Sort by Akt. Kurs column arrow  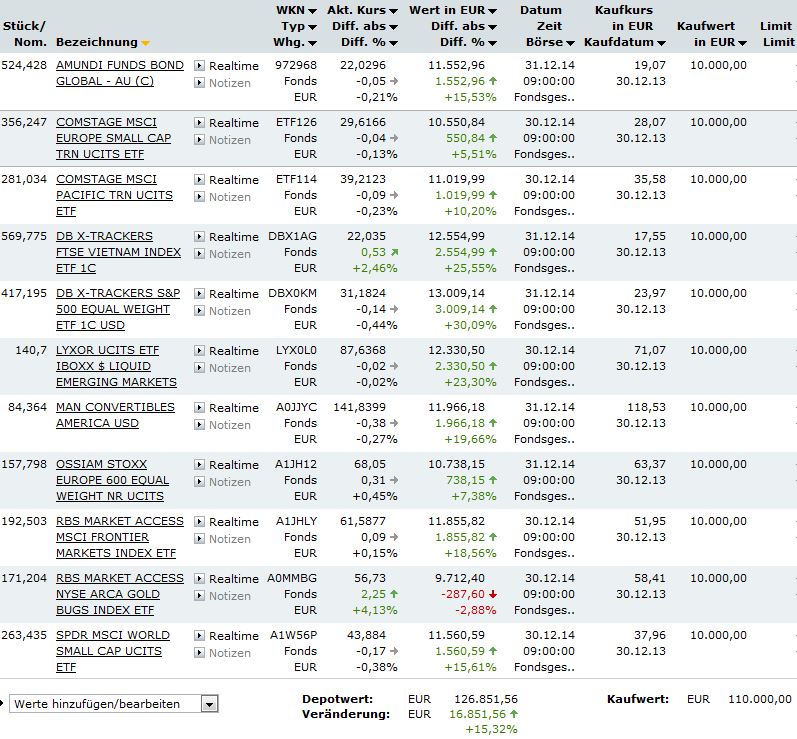tap(393, 11)
